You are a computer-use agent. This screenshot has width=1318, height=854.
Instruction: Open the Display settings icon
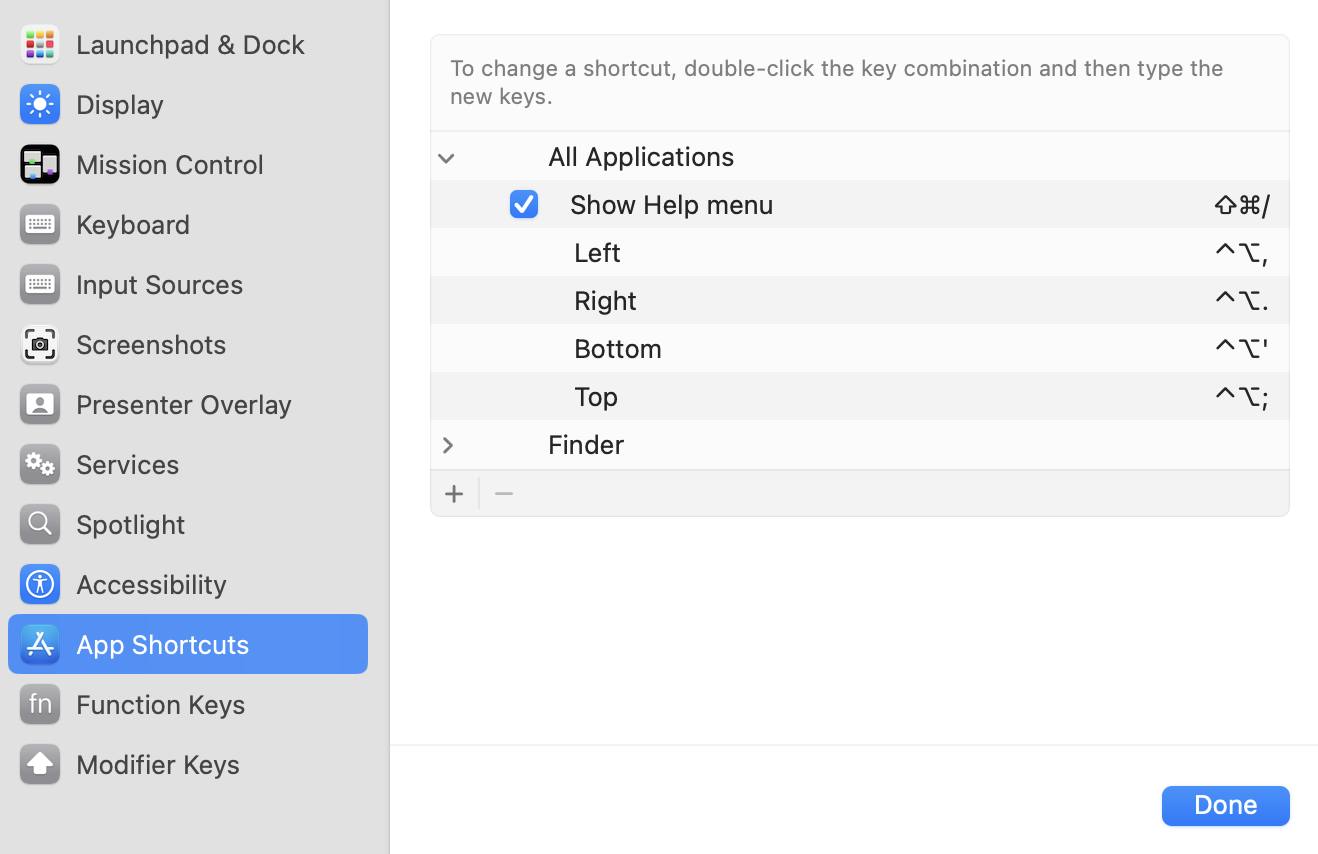(x=40, y=104)
